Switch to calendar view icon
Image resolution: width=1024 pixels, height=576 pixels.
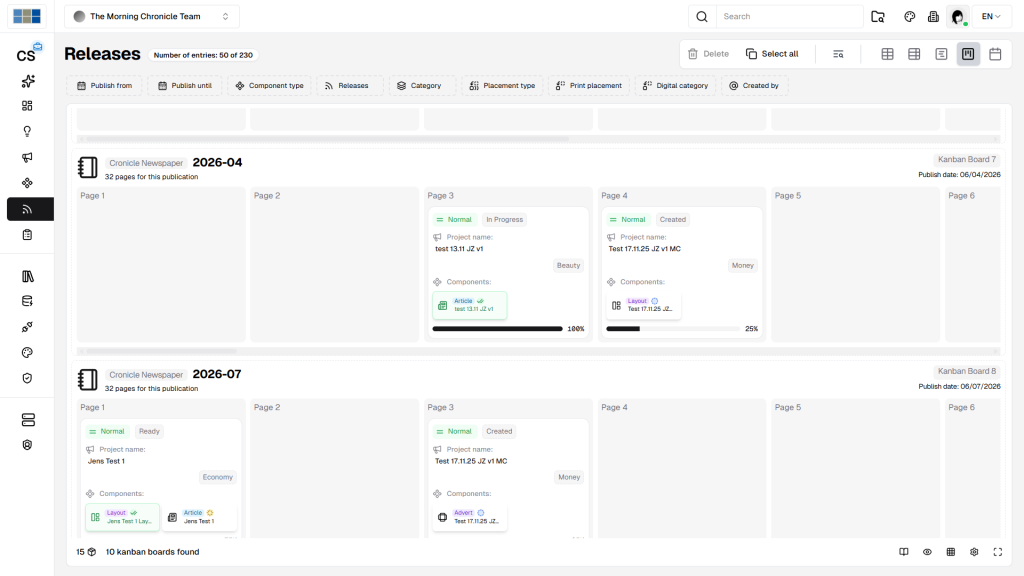tap(995, 54)
